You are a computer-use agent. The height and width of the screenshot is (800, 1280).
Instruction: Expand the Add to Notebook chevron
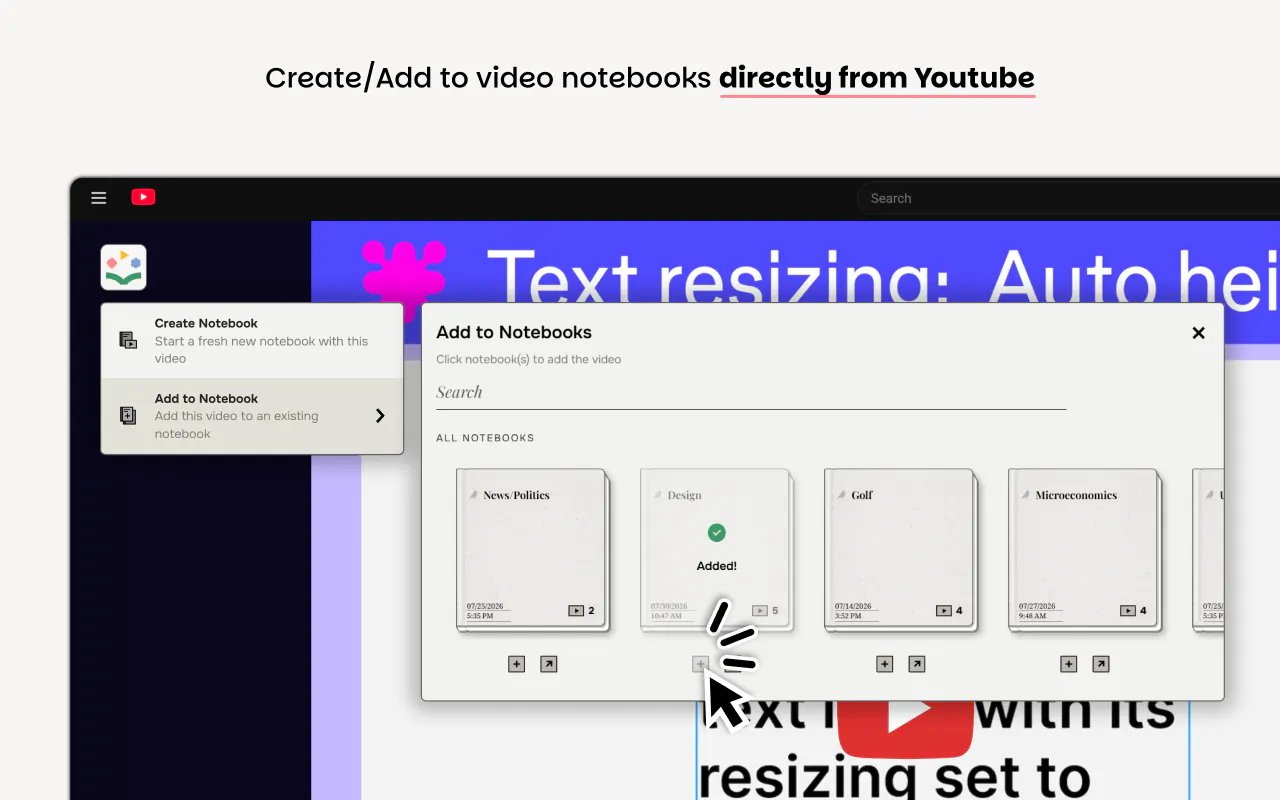click(380, 416)
